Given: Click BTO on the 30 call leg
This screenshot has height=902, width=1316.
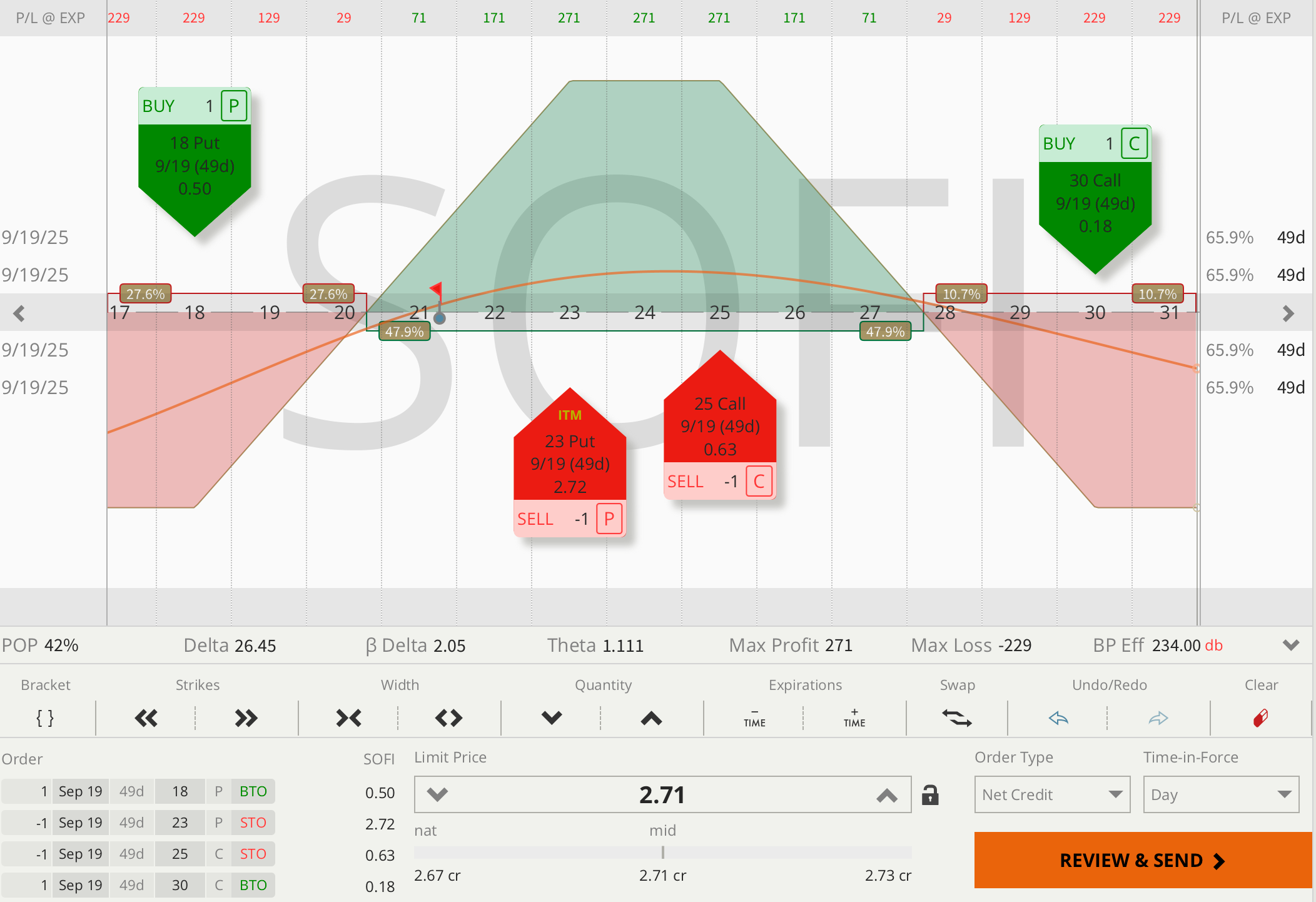Looking at the screenshot, I should 253,885.
